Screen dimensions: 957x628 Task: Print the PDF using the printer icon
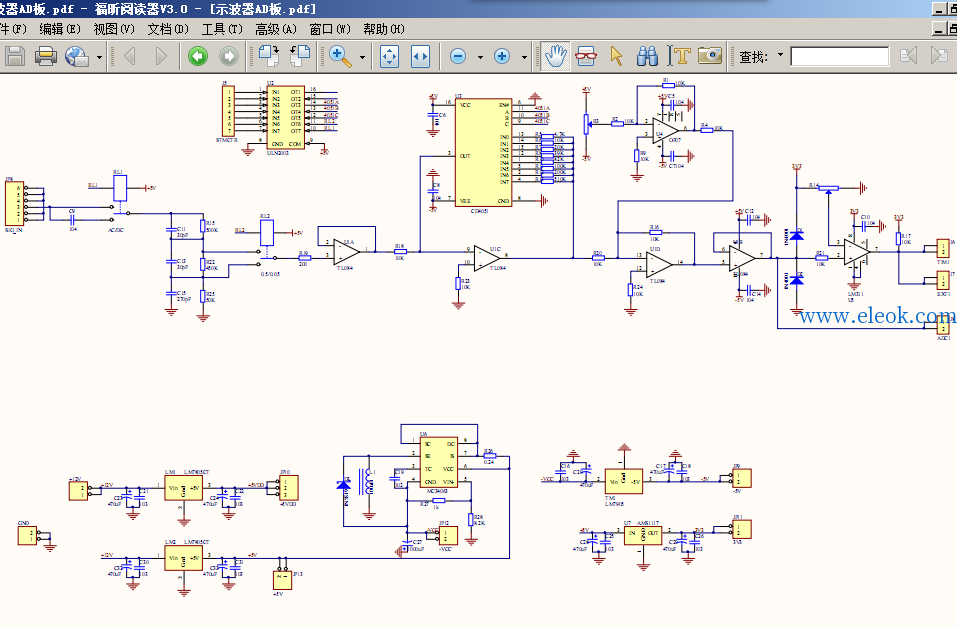46,56
